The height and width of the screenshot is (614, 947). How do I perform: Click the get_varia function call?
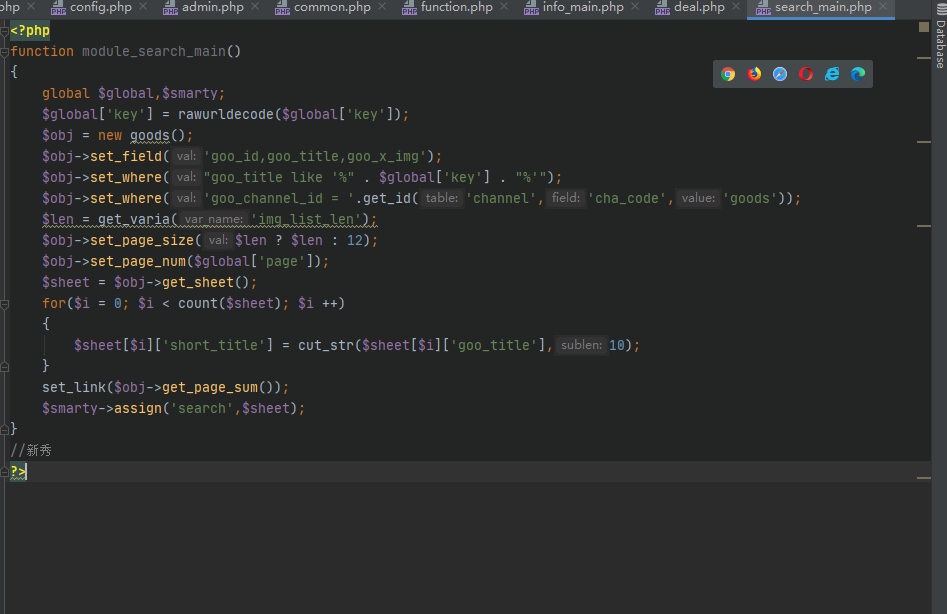tap(134, 219)
